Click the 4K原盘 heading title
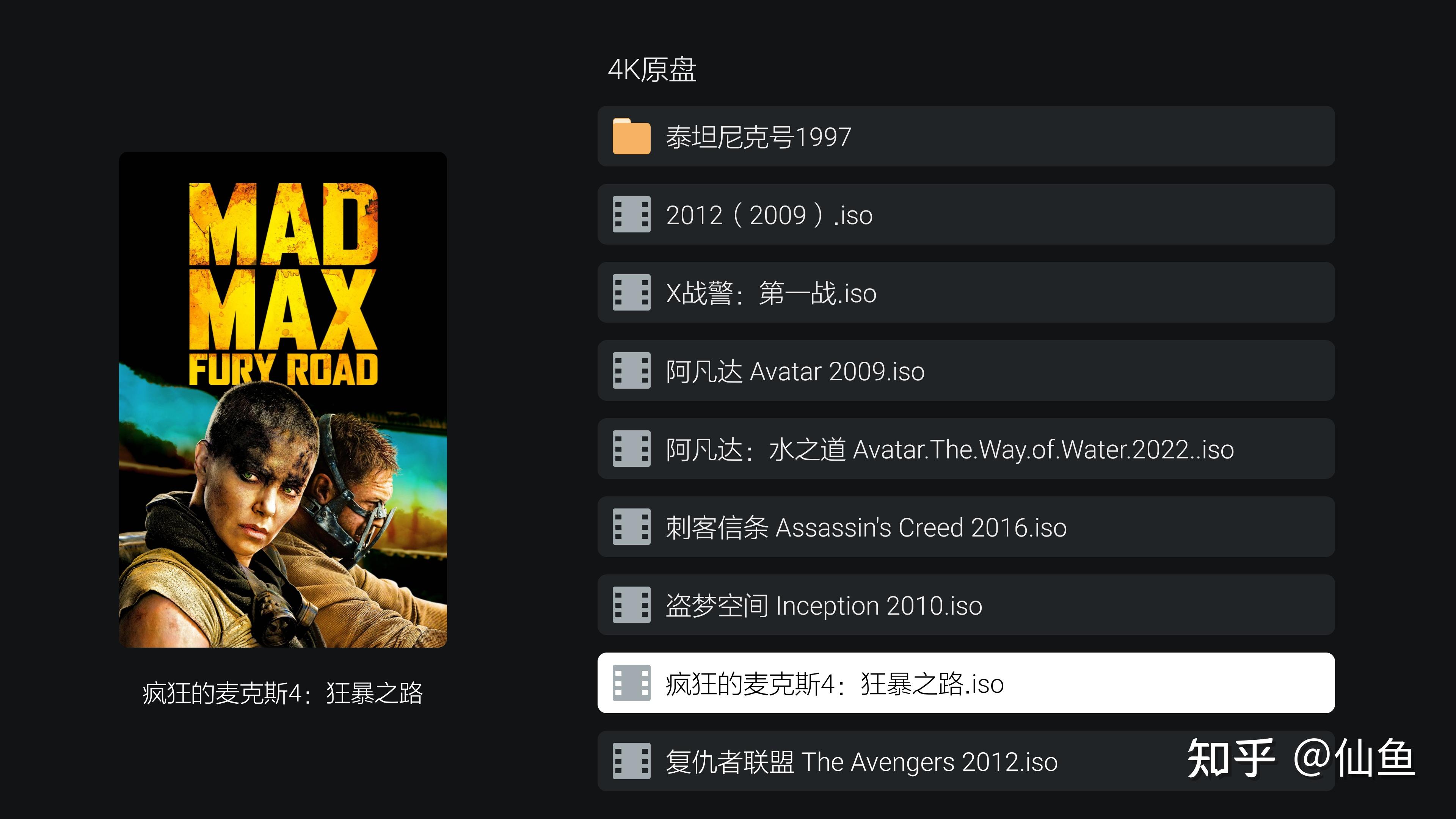1456x819 pixels. click(652, 69)
